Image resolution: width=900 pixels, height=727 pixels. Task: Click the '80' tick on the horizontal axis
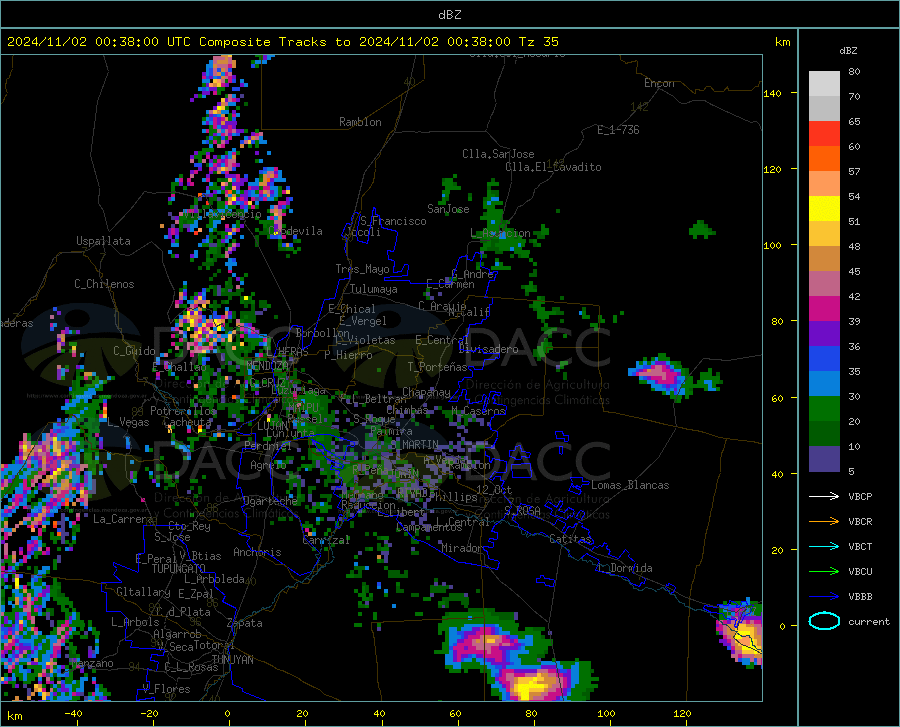click(x=531, y=714)
